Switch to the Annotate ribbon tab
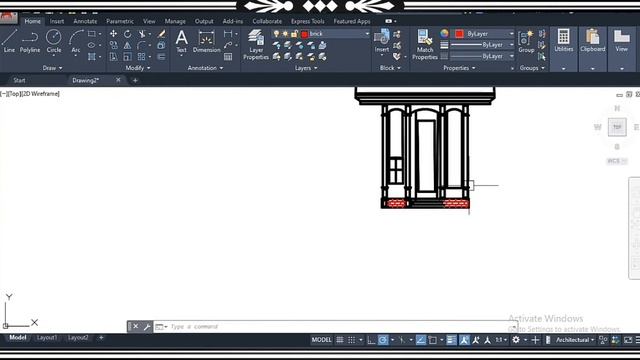This screenshot has height=360, width=640. click(x=85, y=21)
